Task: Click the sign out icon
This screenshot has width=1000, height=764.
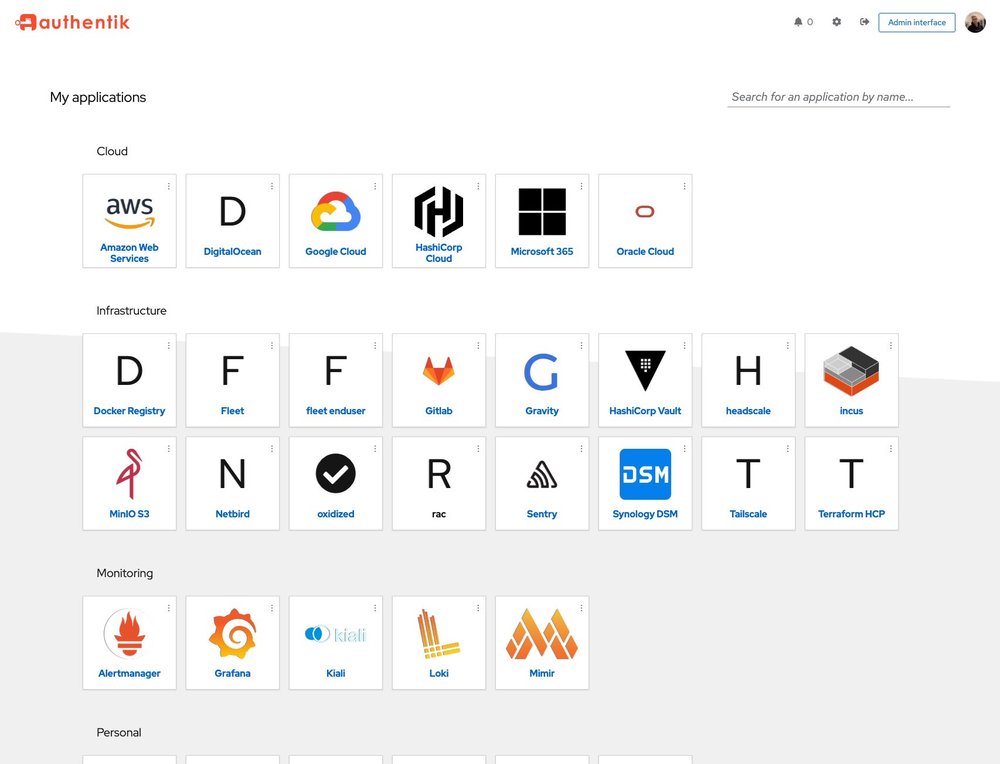Action: (x=864, y=22)
